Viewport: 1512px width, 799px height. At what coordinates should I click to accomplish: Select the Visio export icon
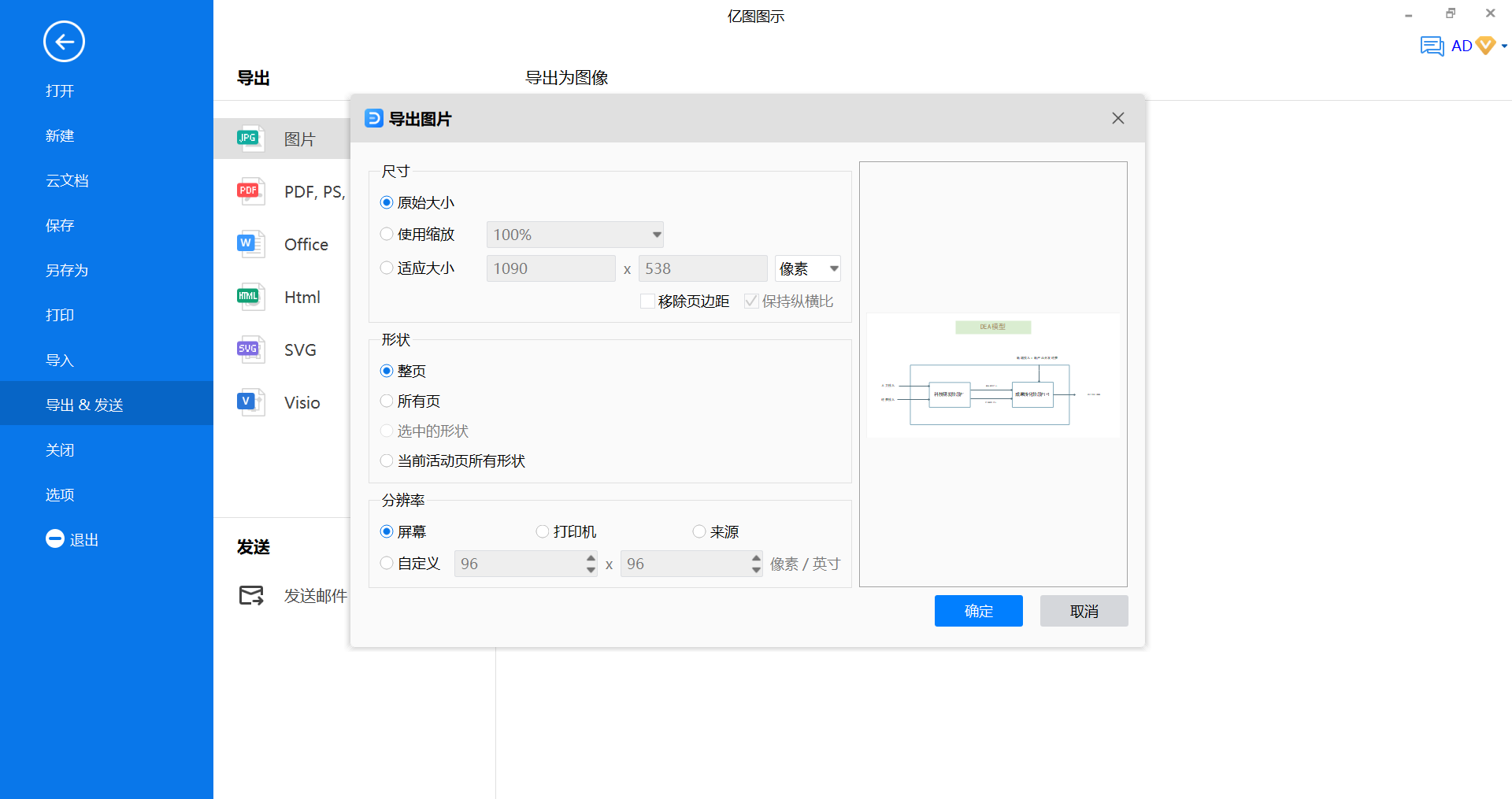pos(250,402)
